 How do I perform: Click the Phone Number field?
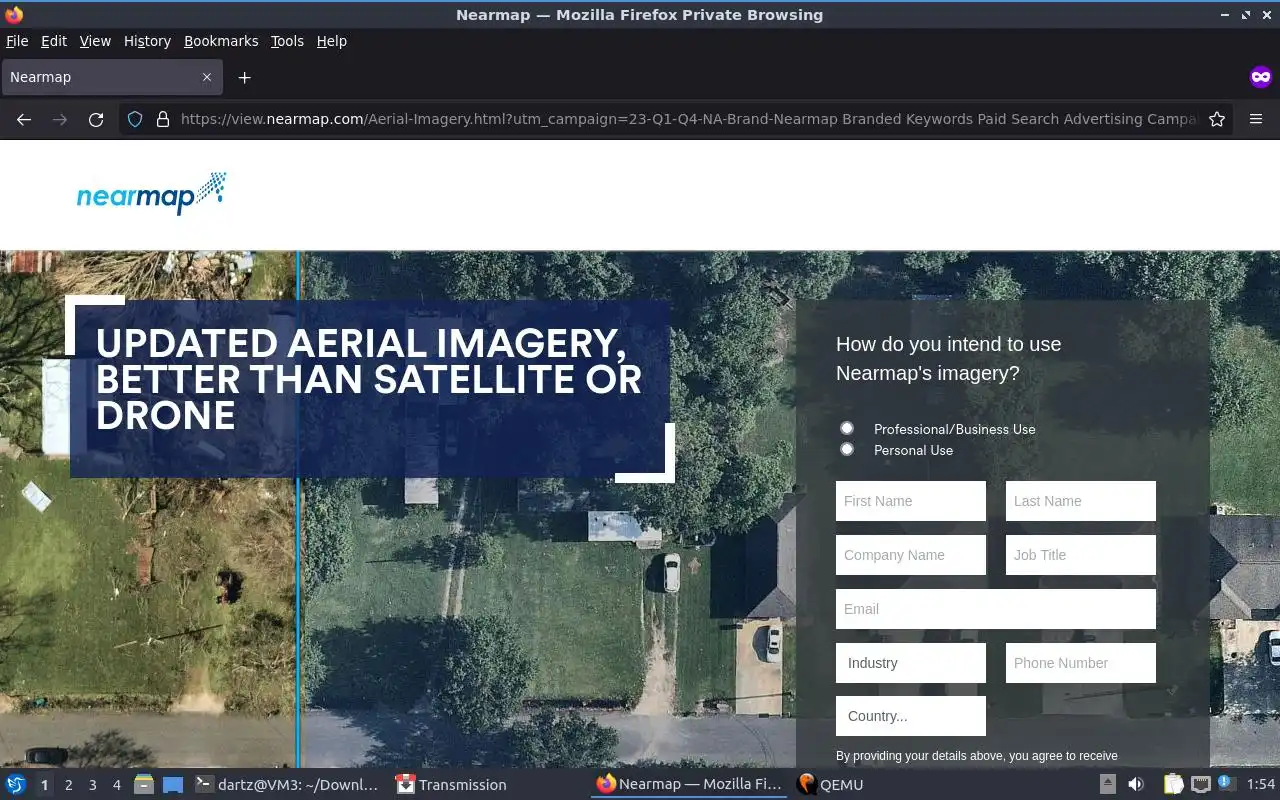coord(1081,663)
